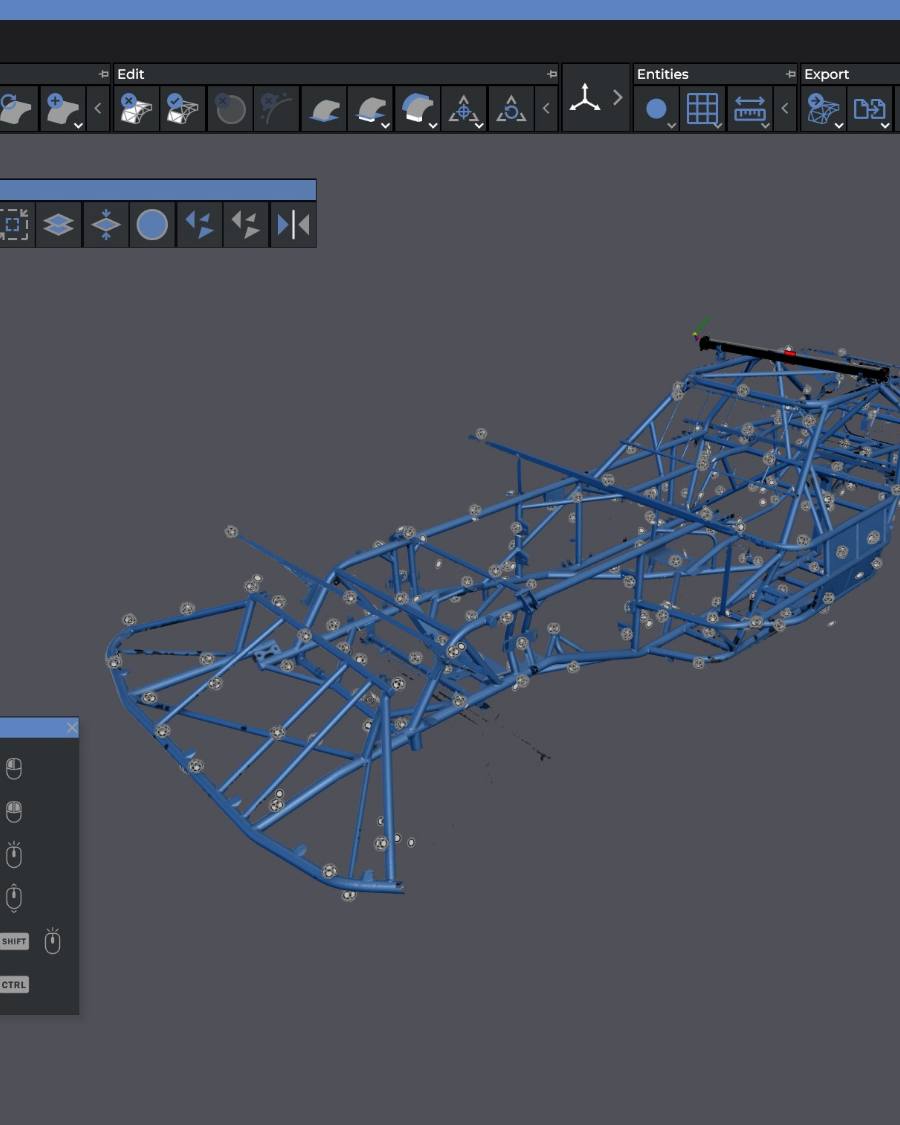The width and height of the screenshot is (900, 1125).
Task: Click the validate mesh checkmark icon
Action: pos(182,108)
